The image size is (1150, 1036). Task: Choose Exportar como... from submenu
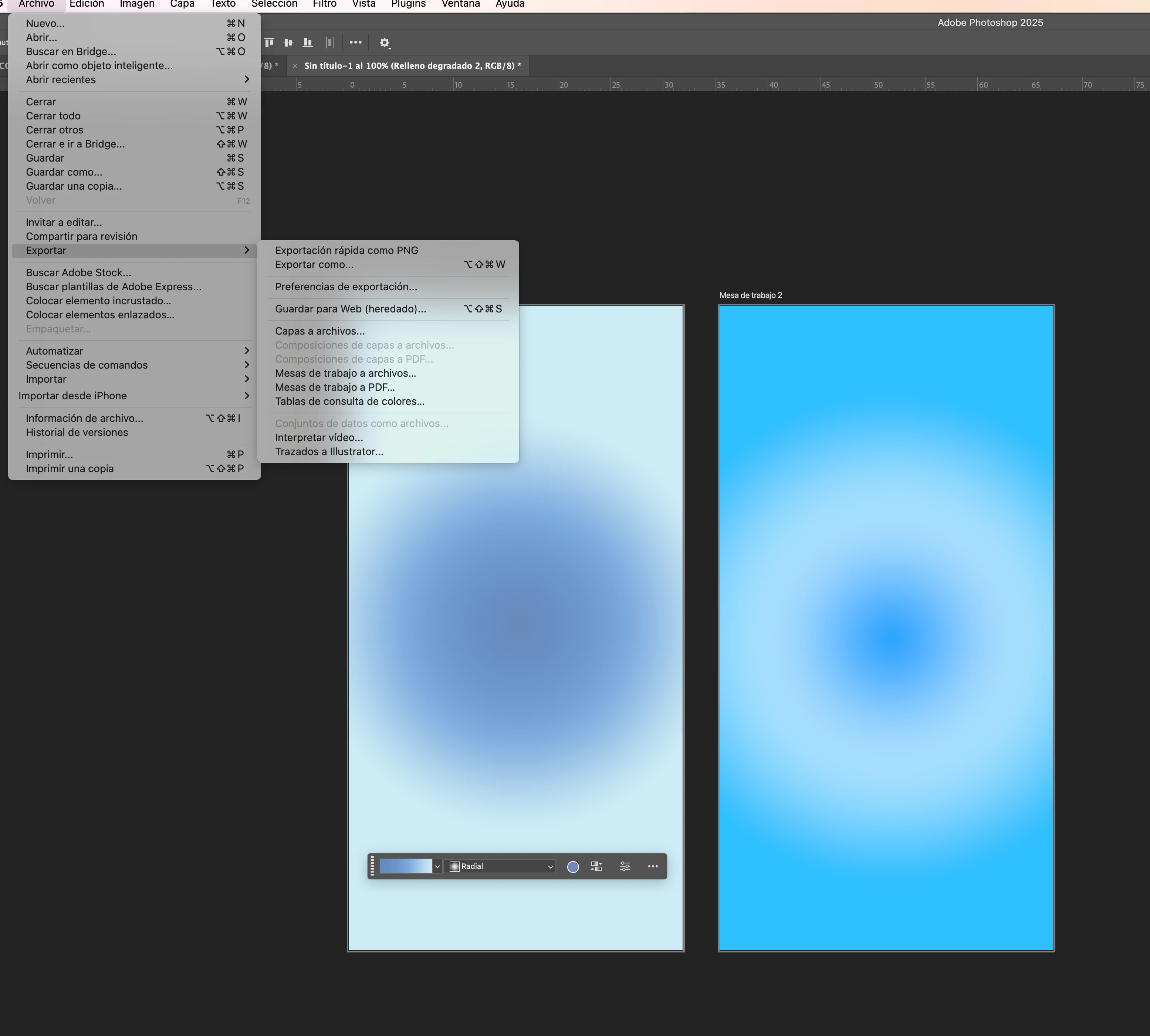[314, 265]
